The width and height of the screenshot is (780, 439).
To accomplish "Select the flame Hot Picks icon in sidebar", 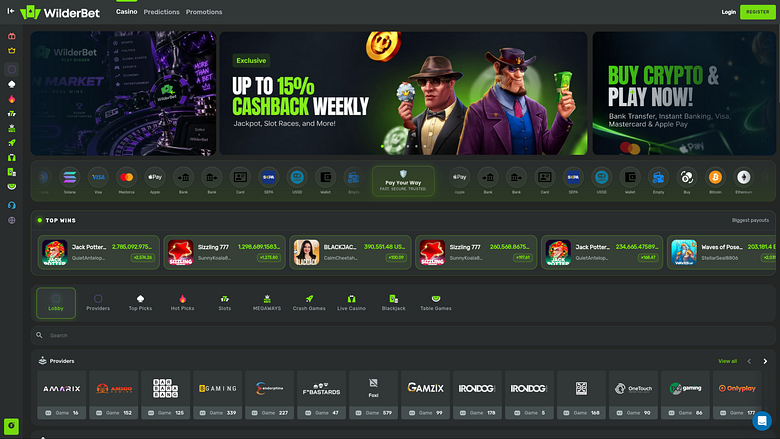I will coord(11,99).
